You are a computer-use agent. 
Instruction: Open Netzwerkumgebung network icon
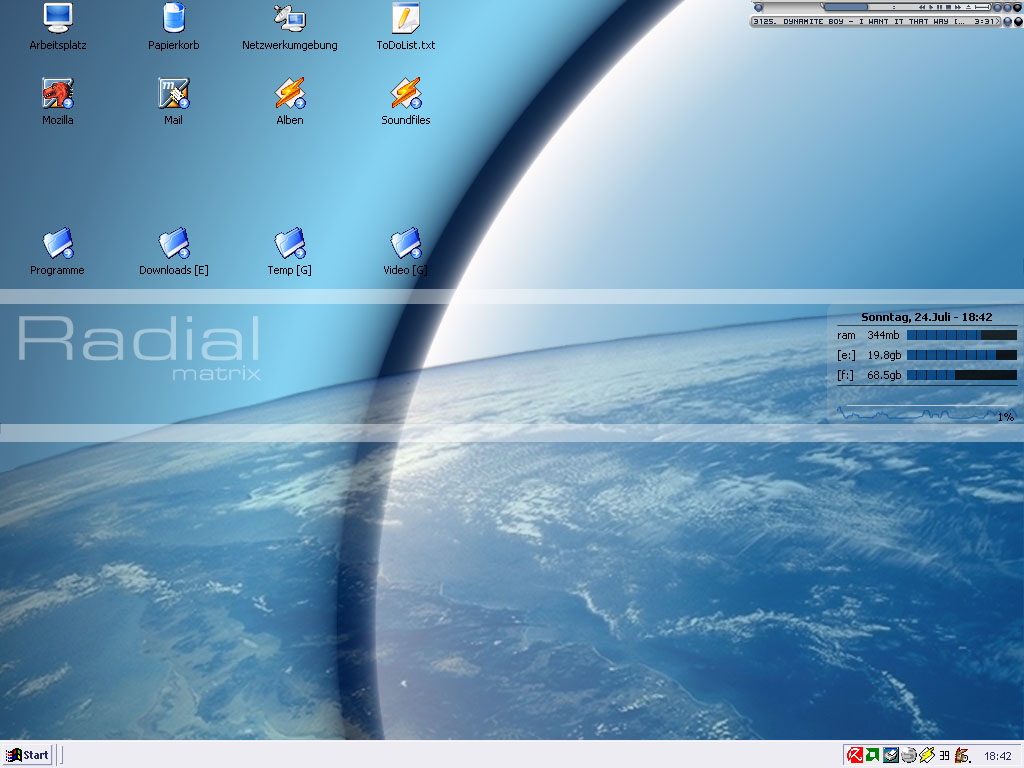290,26
